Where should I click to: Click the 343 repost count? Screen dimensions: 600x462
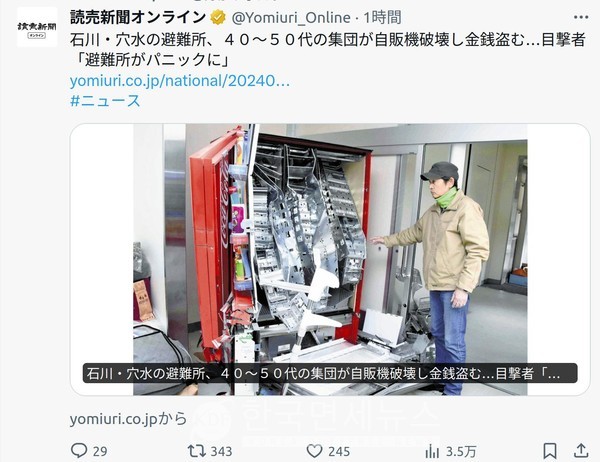[222, 451]
